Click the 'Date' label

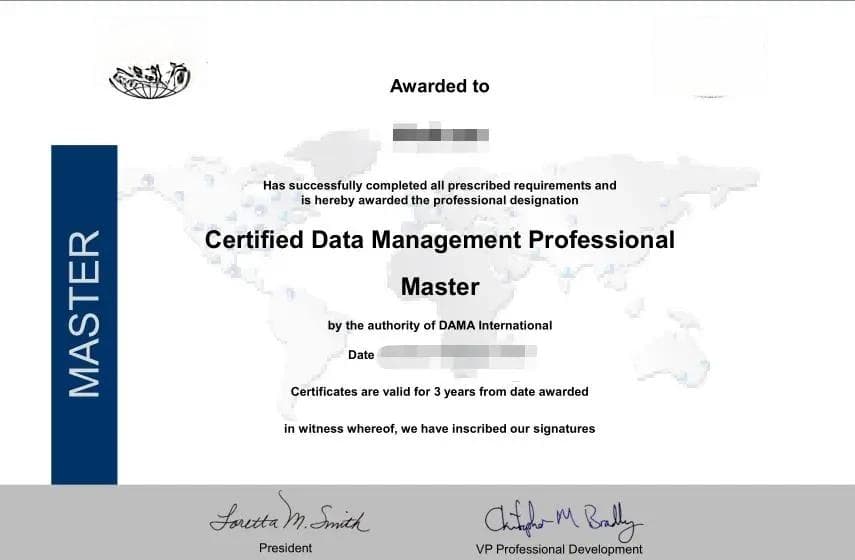click(x=361, y=355)
